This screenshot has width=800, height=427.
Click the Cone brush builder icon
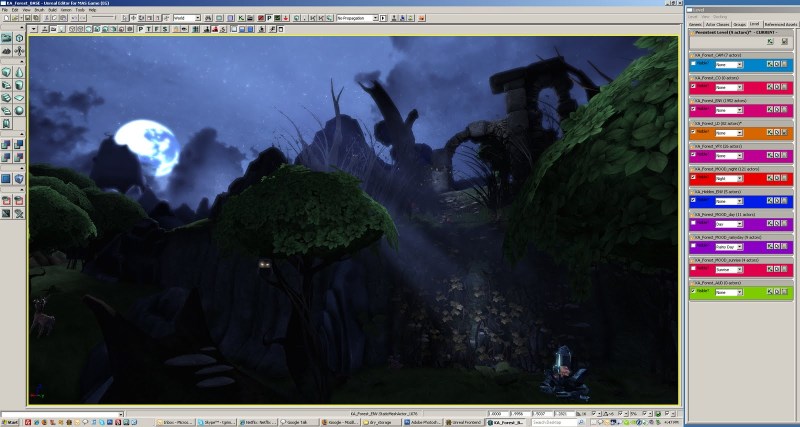coord(19,72)
